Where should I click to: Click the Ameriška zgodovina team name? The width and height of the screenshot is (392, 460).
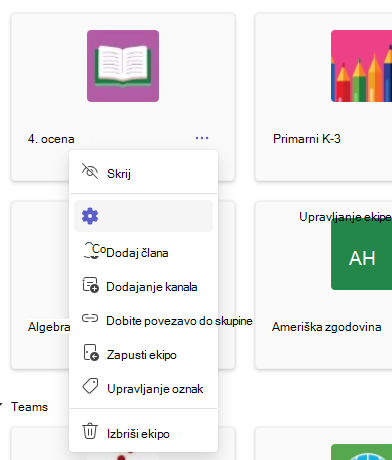327,327
